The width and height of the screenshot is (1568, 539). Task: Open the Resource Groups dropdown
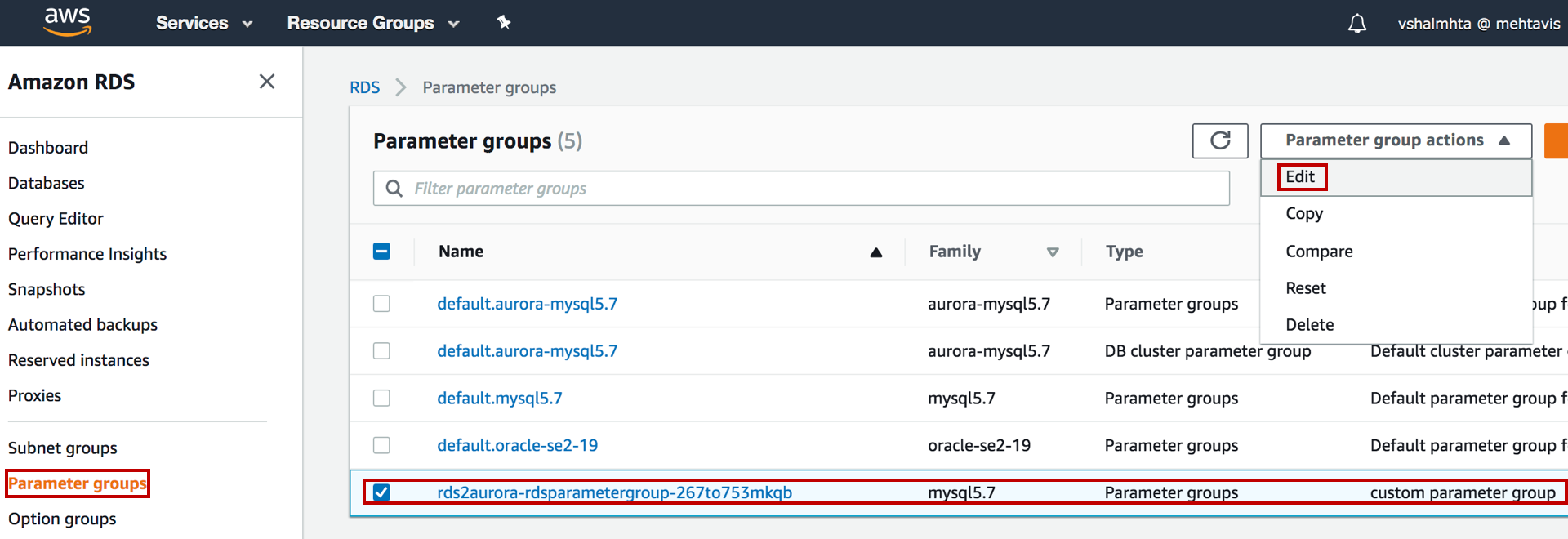[373, 23]
